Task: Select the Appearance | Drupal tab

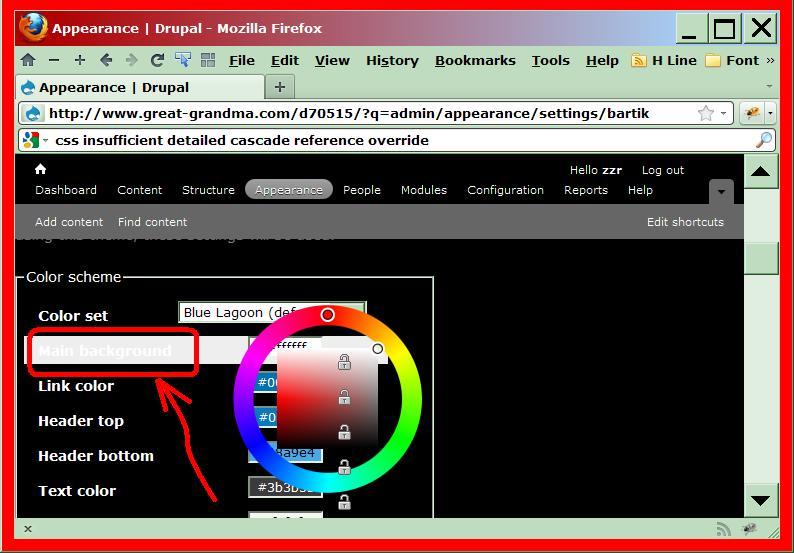Action: pyautogui.click(x=140, y=87)
